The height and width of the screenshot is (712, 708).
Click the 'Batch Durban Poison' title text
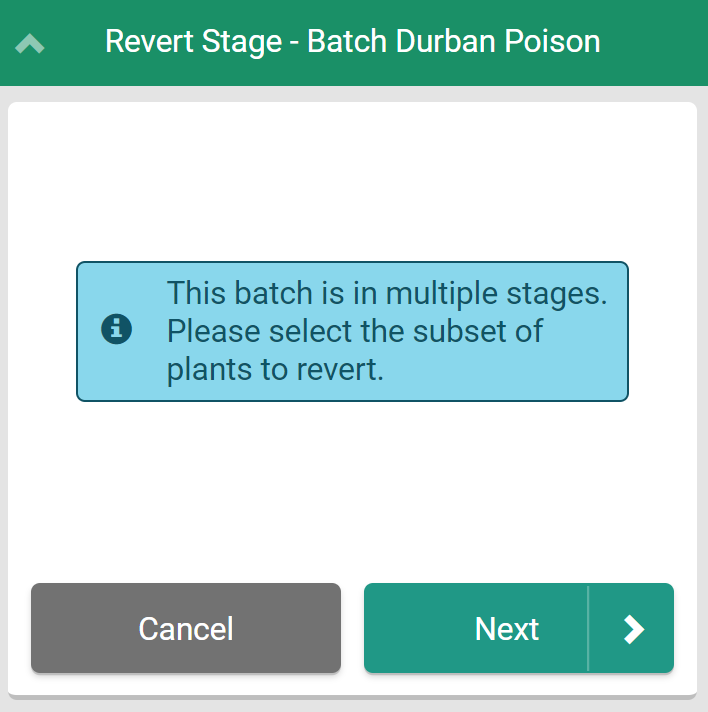[x=453, y=42]
